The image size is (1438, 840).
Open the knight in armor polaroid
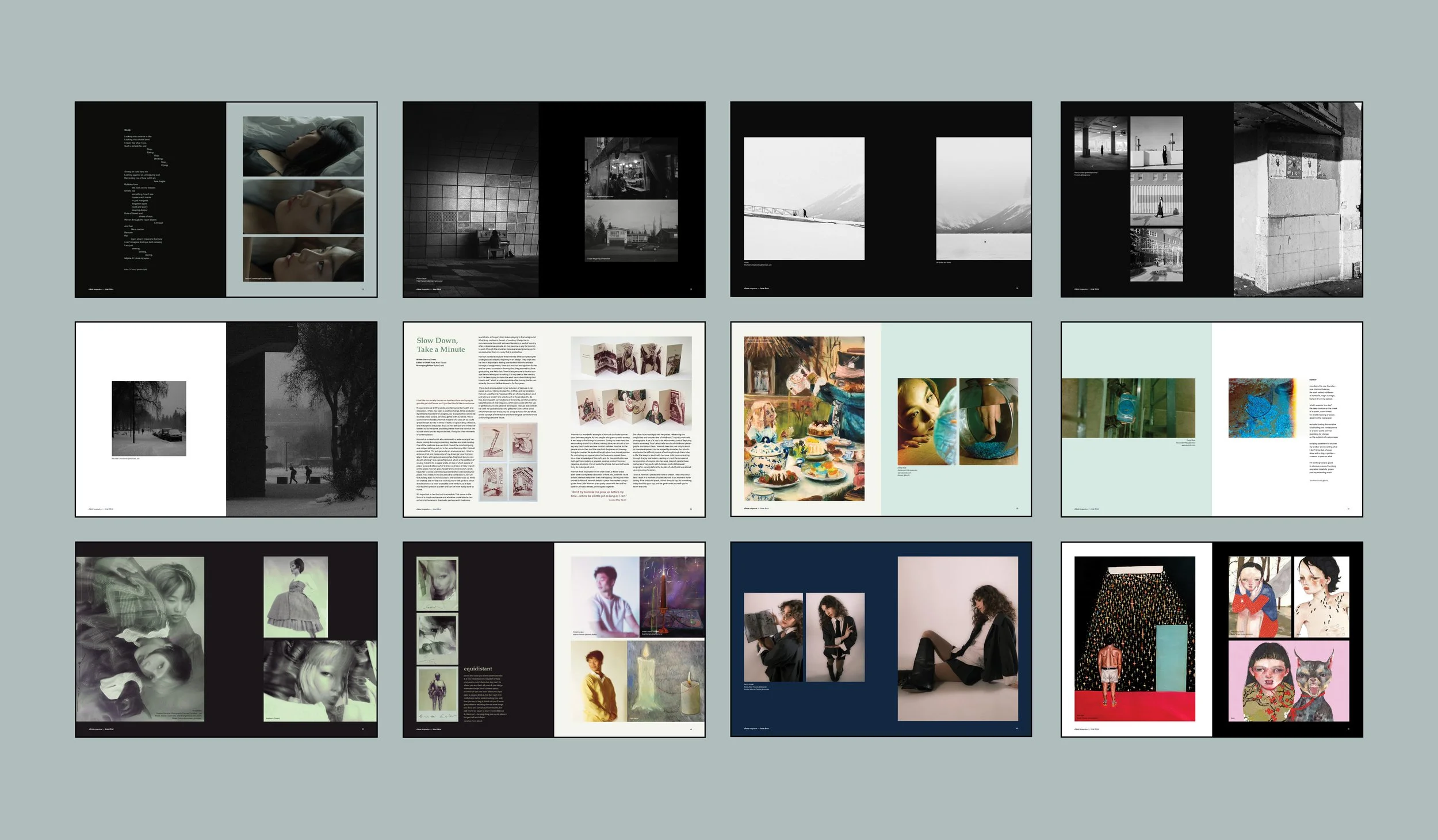point(437,694)
